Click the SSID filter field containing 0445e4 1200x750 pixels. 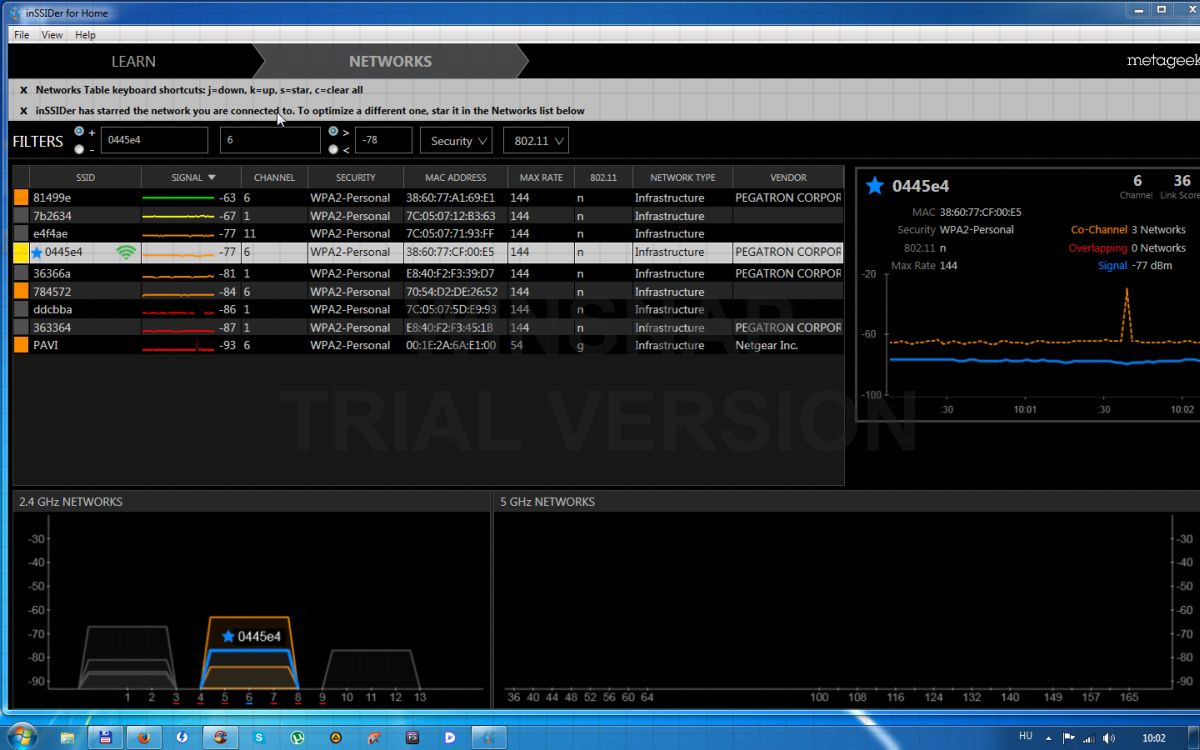click(154, 141)
